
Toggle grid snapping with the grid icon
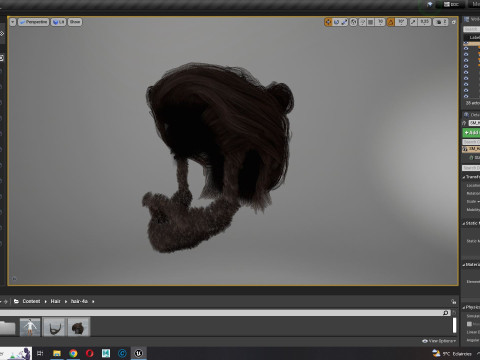(x=370, y=22)
